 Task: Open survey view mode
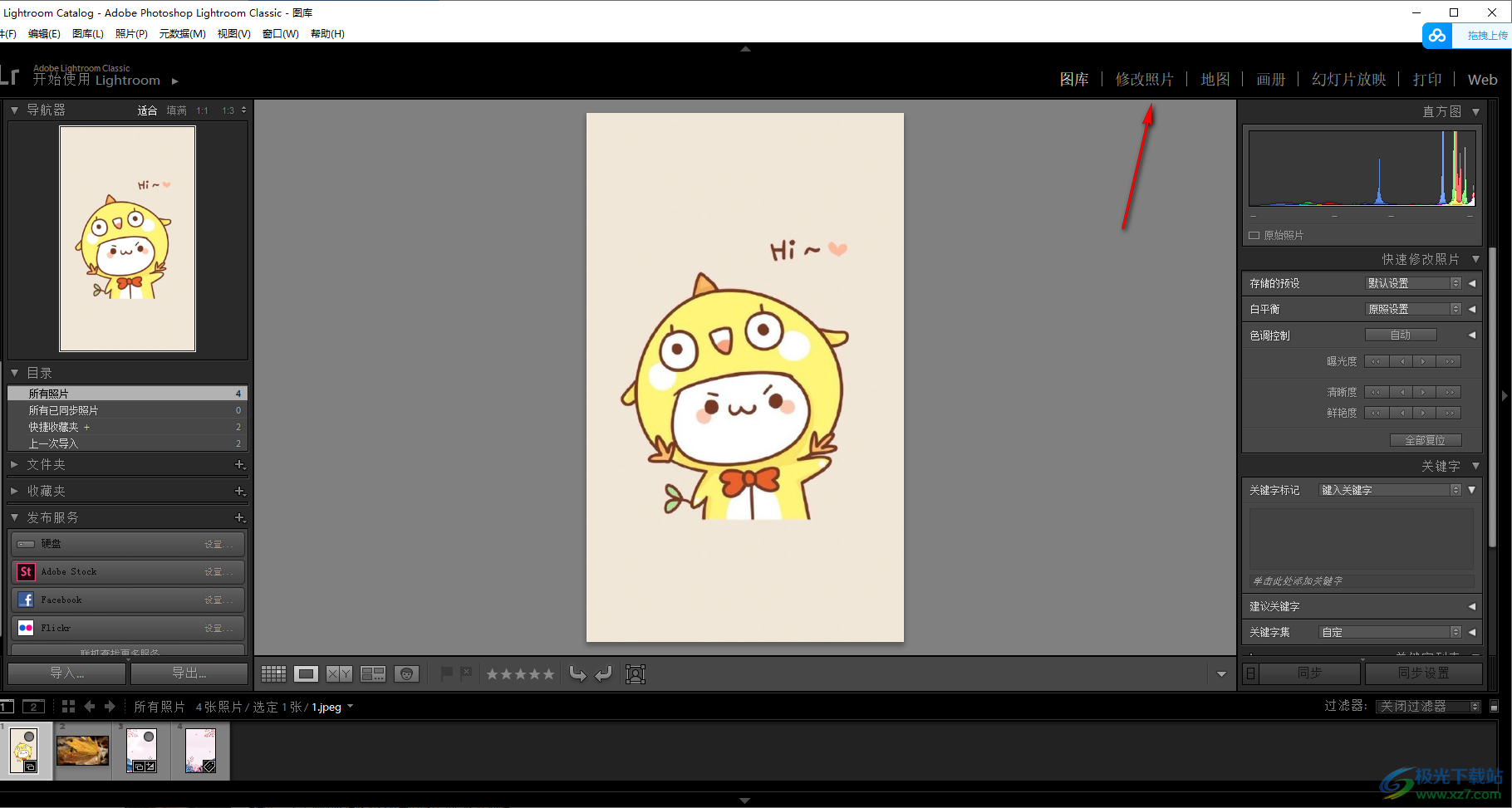click(x=372, y=673)
